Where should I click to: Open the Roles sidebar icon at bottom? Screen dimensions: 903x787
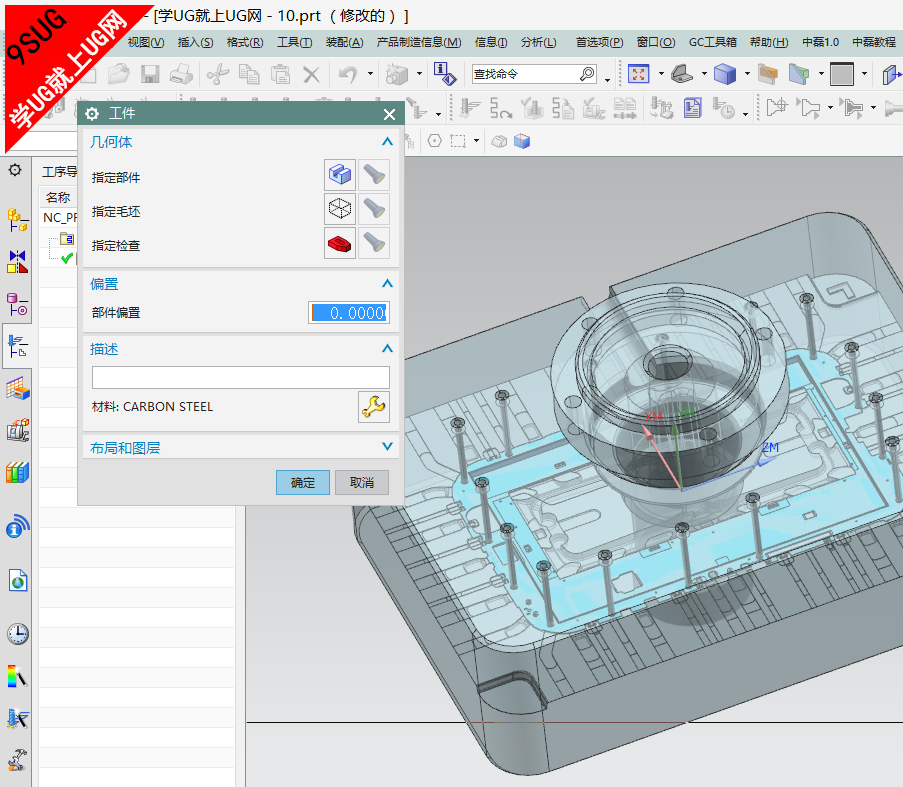pos(17,760)
